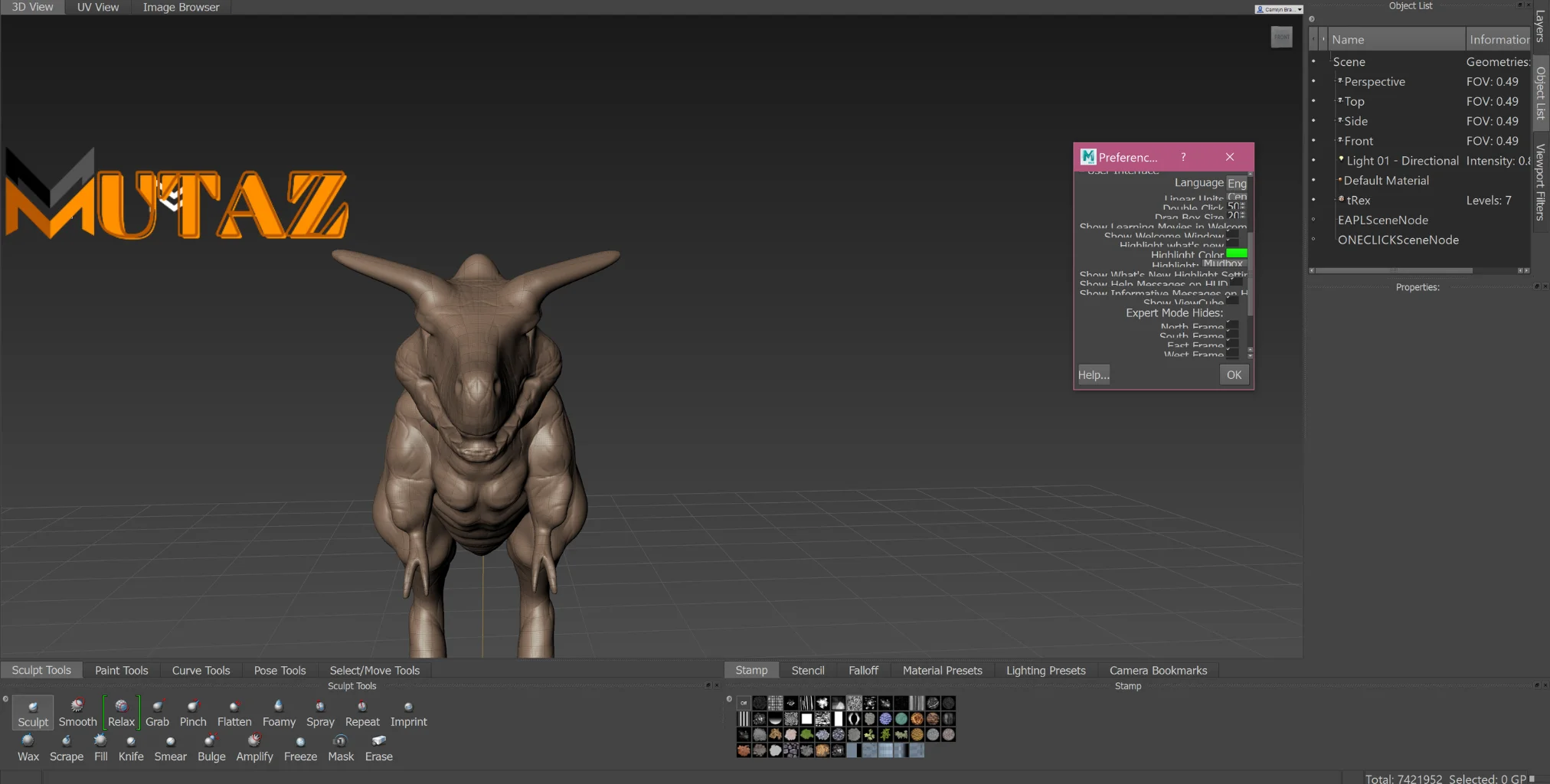Select the Wax sculpt tool
This screenshot has width=1550, height=784.
click(x=28, y=748)
